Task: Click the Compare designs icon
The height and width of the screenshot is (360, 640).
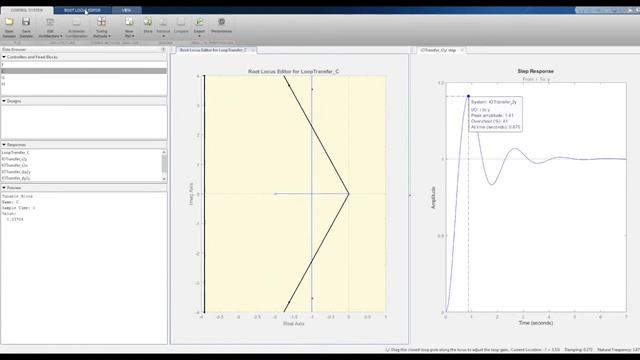Action: pyautogui.click(x=181, y=22)
